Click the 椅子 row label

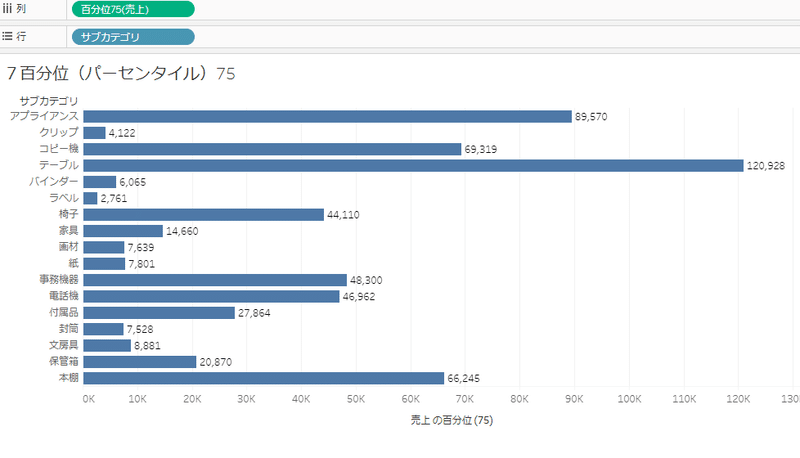point(69,214)
